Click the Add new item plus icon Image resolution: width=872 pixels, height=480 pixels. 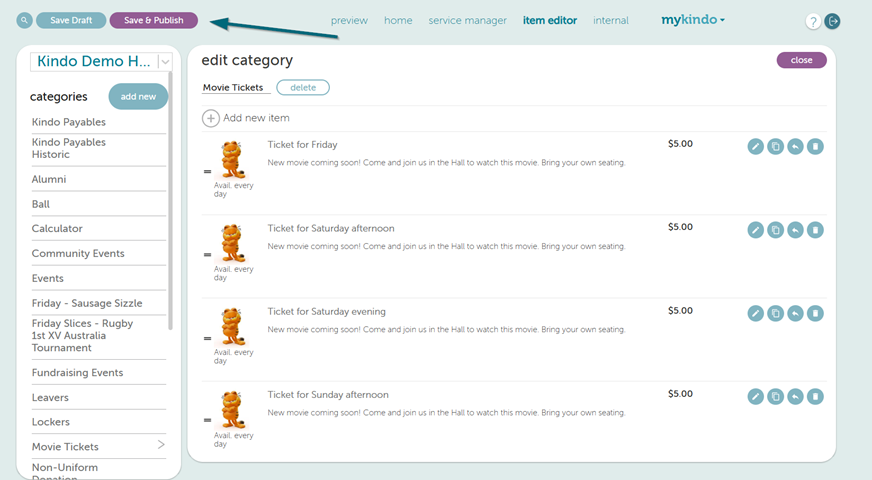pyautogui.click(x=211, y=118)
